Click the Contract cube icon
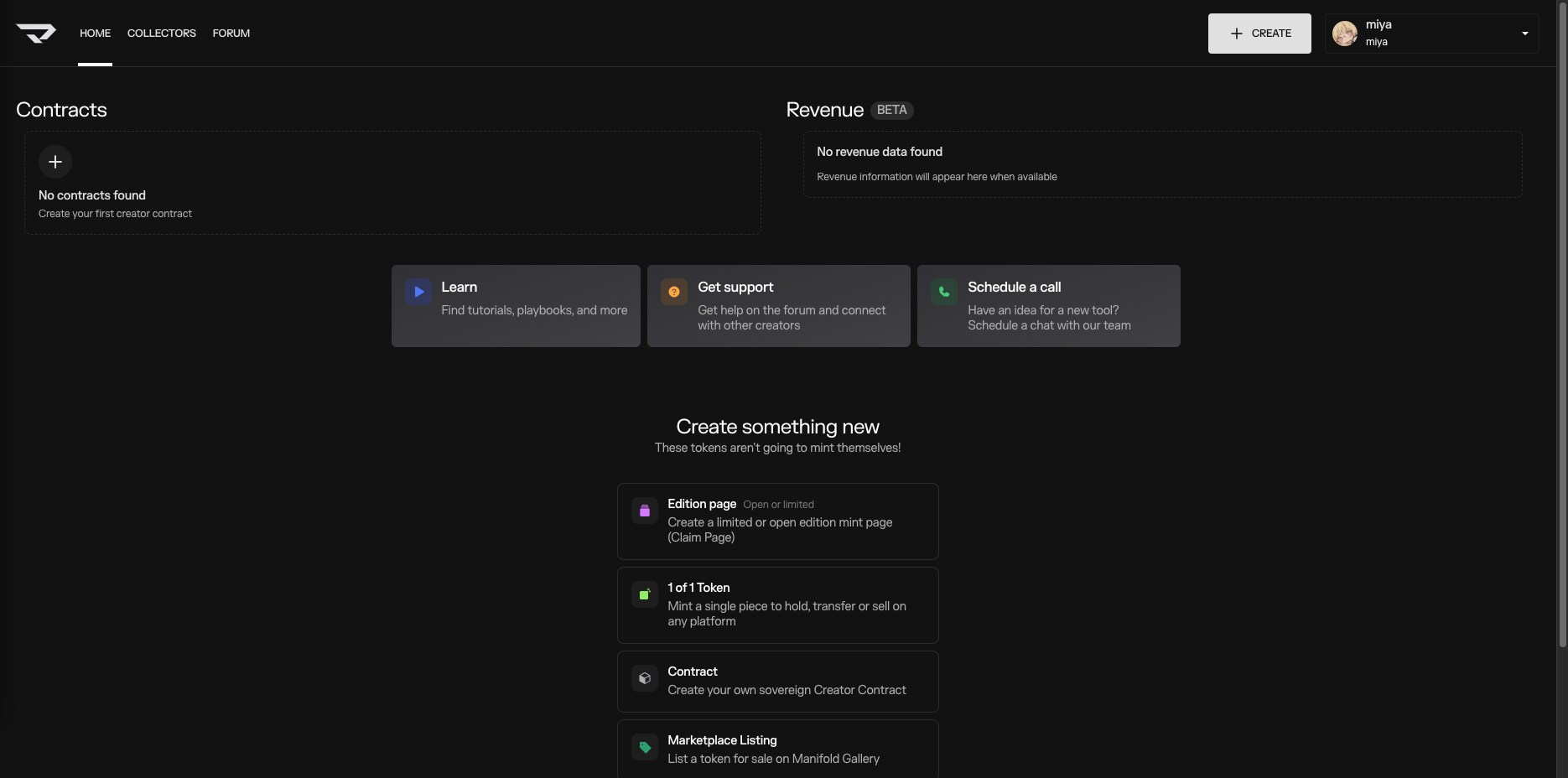 pyautogui.click(x=645, y=678)
